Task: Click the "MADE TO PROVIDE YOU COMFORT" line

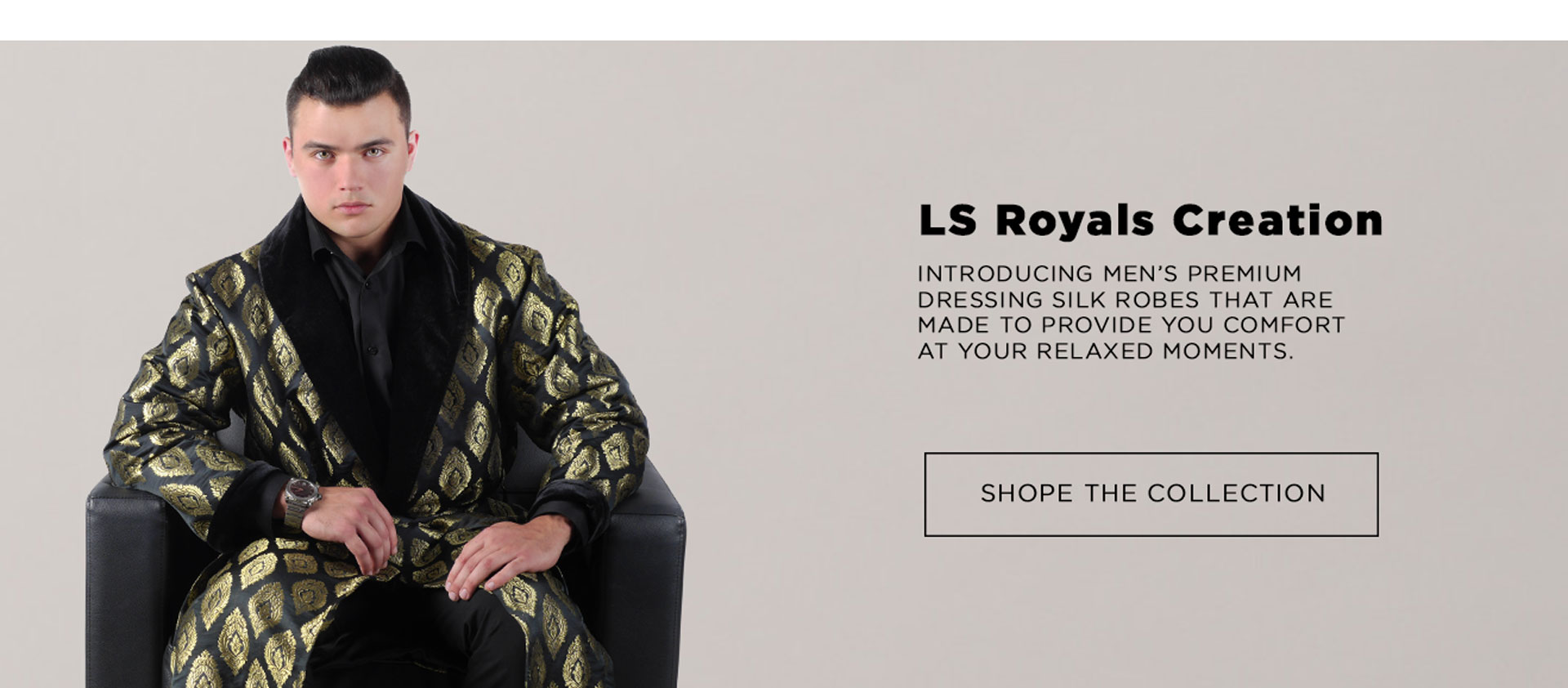Action: pos(1131,325)
